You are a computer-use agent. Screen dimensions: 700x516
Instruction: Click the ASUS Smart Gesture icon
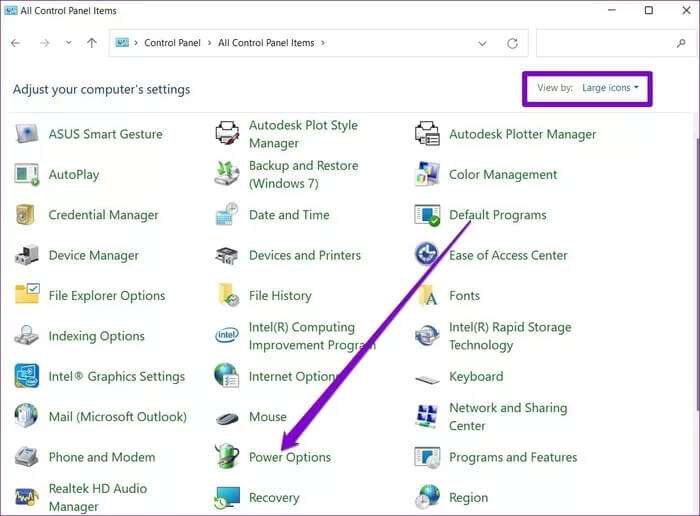click(x=26, y=134)
